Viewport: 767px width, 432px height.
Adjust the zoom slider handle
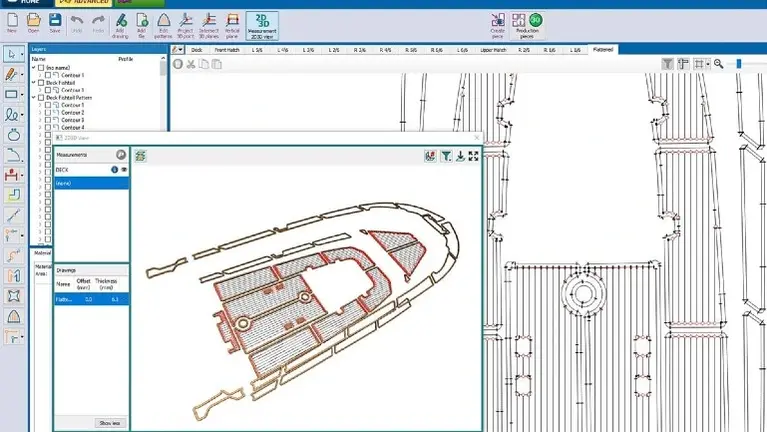(x=739, y=63)
